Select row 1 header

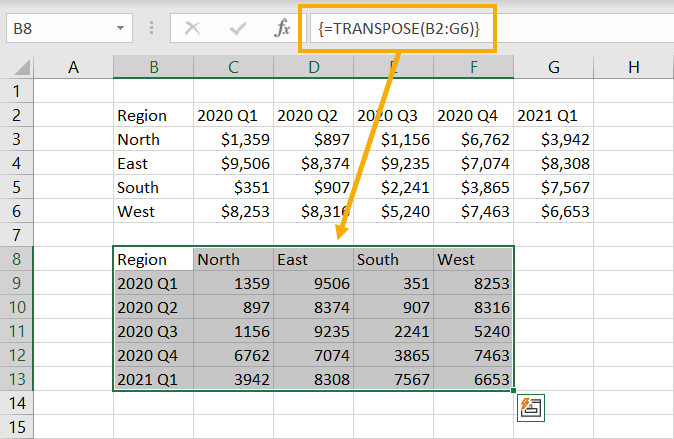tap(16, 91)
